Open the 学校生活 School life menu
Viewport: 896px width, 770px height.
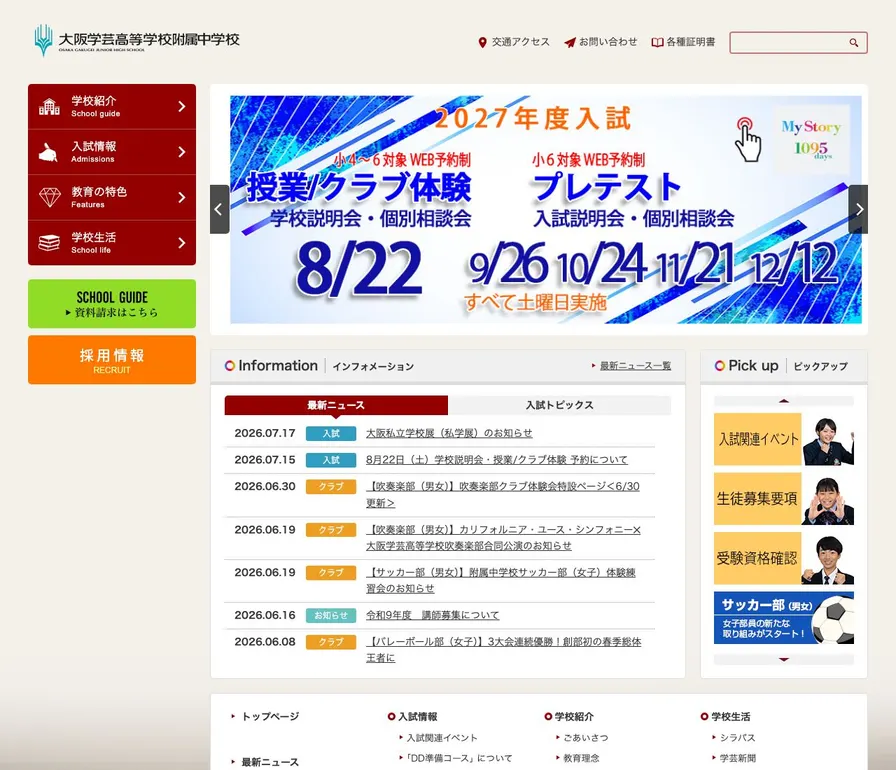click(112, 243)
